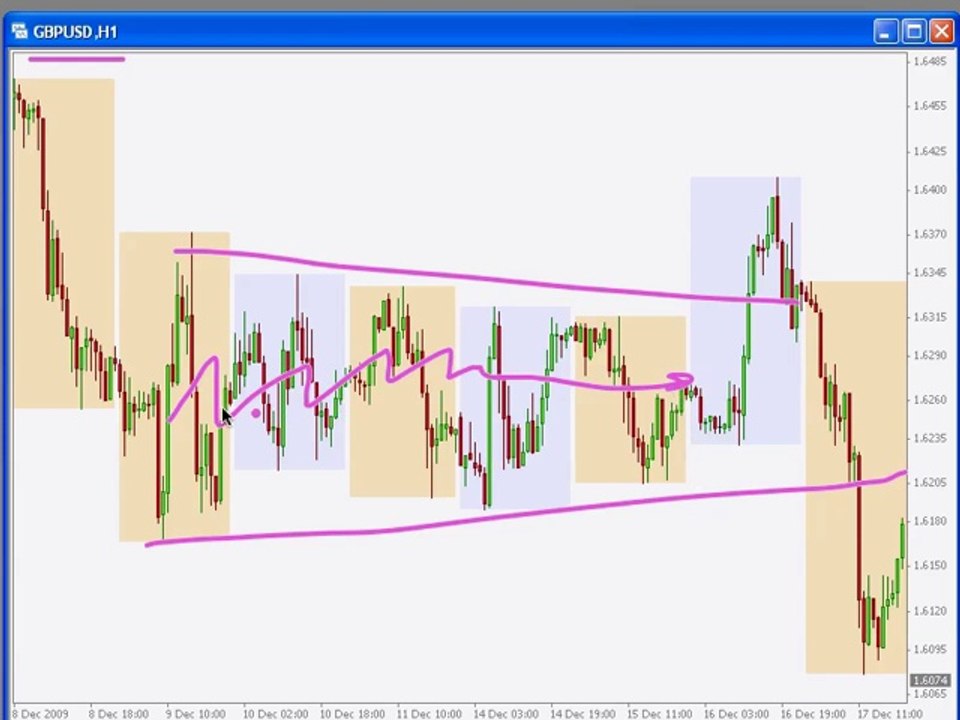The image size is (960, 720).
Task: Select the 9 Dec 10:00 time label
Action: click(x=195, y=714)
